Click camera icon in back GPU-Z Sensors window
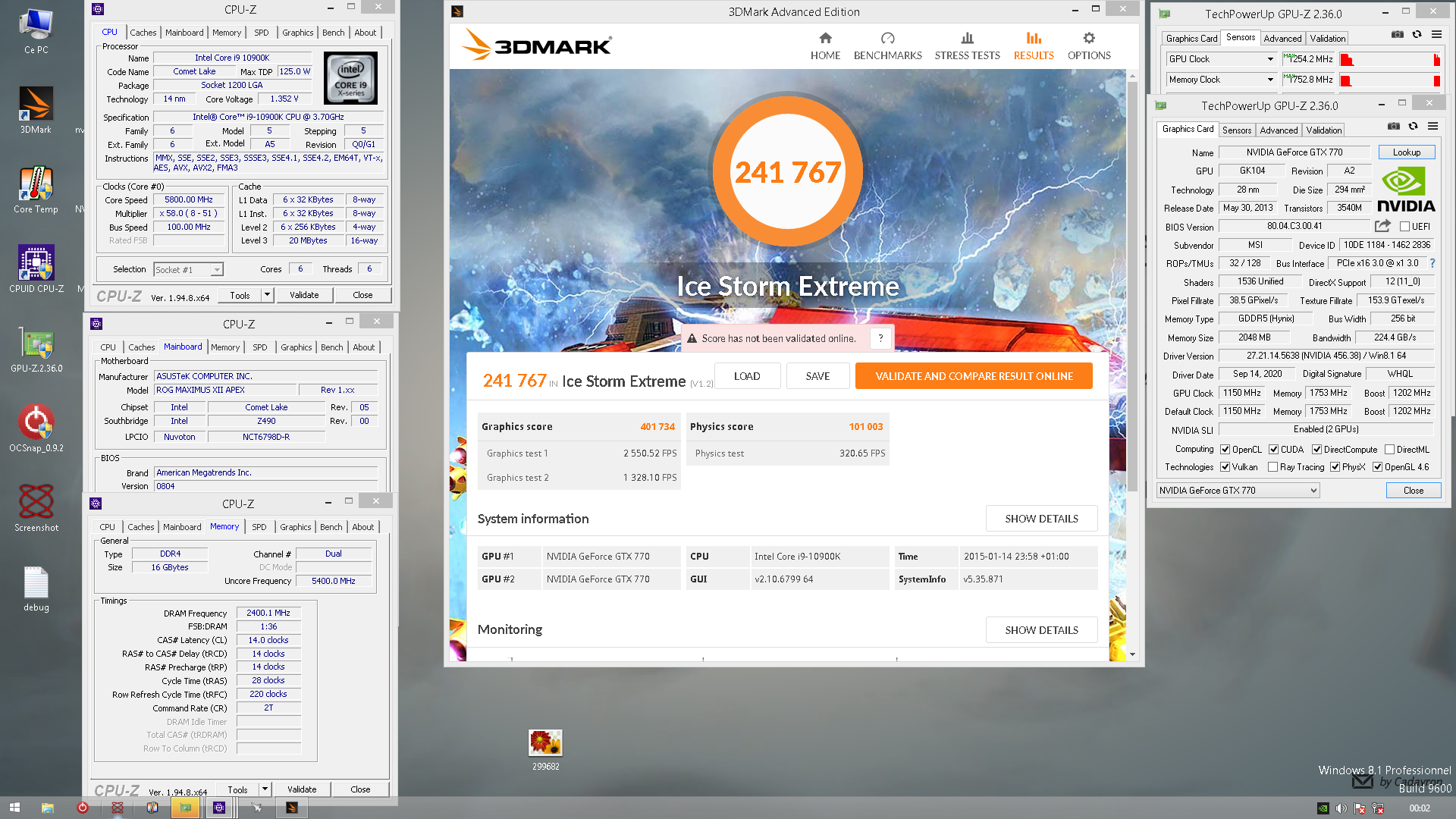 pyautogui.click(x=1397, y=34)
